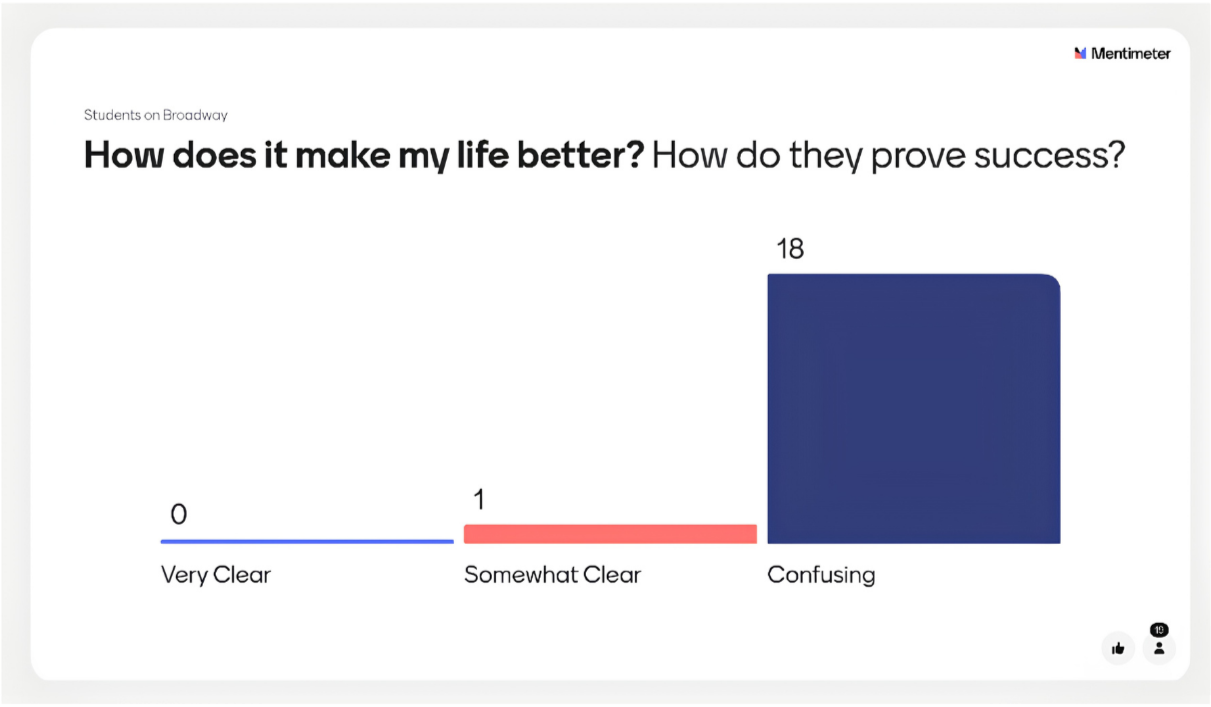Click the Confusing axis label

[821, 575]
